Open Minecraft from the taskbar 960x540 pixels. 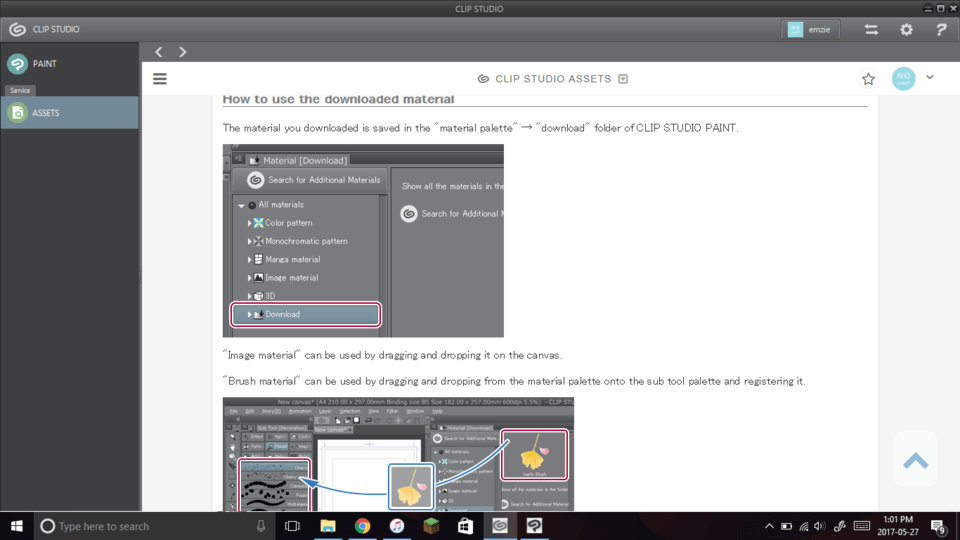431,526
